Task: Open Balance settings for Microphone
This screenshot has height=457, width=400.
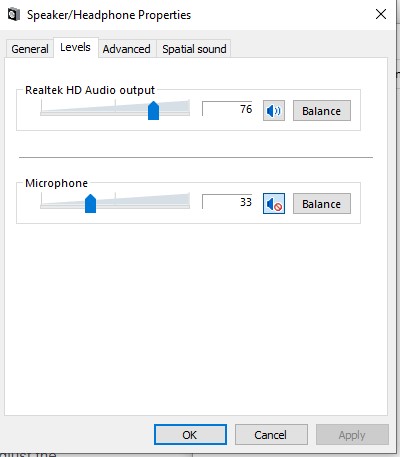Action: pos(322,203)
